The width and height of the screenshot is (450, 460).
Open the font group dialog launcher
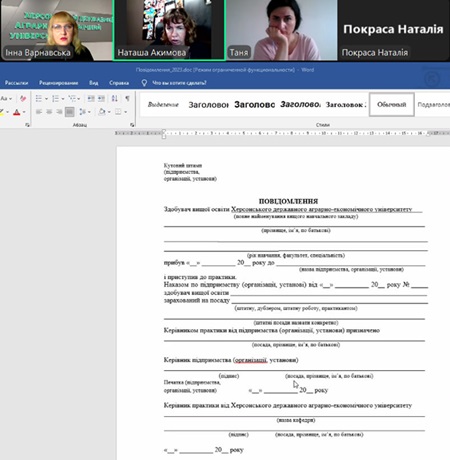point(27,125)
